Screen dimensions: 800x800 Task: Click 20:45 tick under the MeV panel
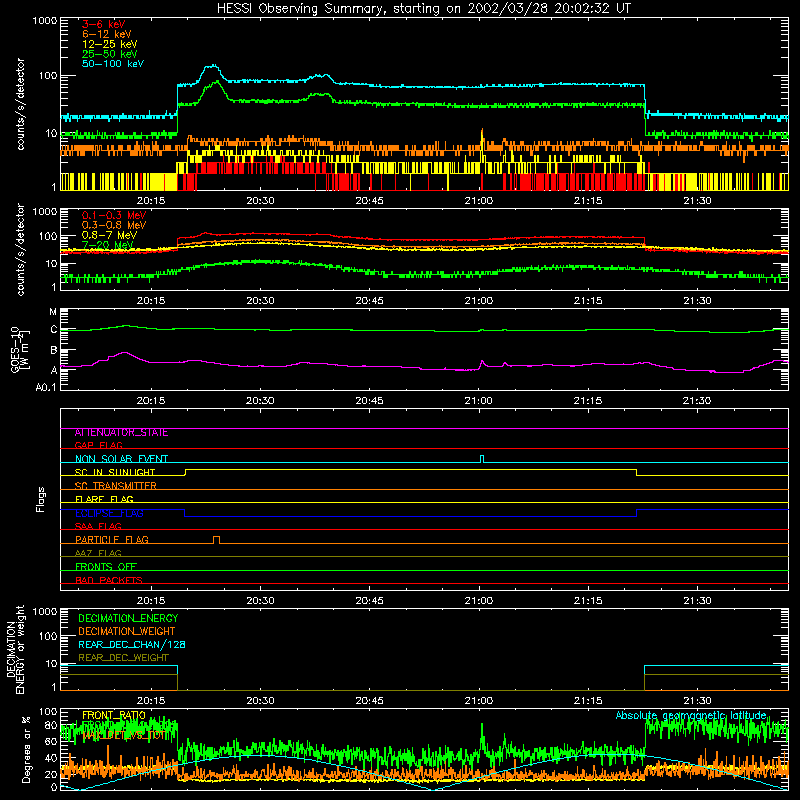(x=369, y=301)
